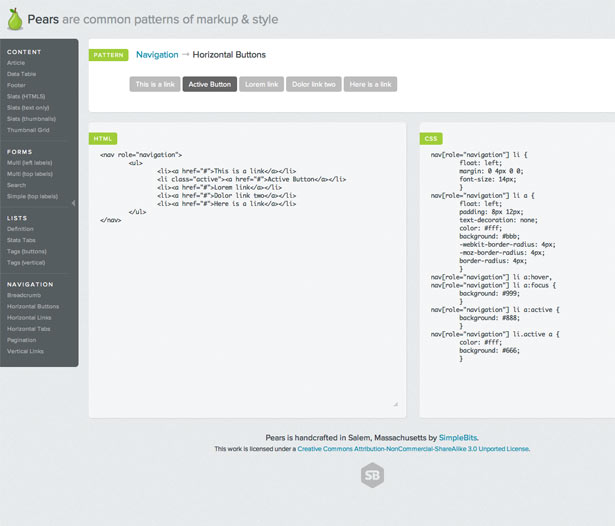Click the 'Lorem link' button
The width and height of the screenshot is (615, 526).
click(x=262, y=84)
